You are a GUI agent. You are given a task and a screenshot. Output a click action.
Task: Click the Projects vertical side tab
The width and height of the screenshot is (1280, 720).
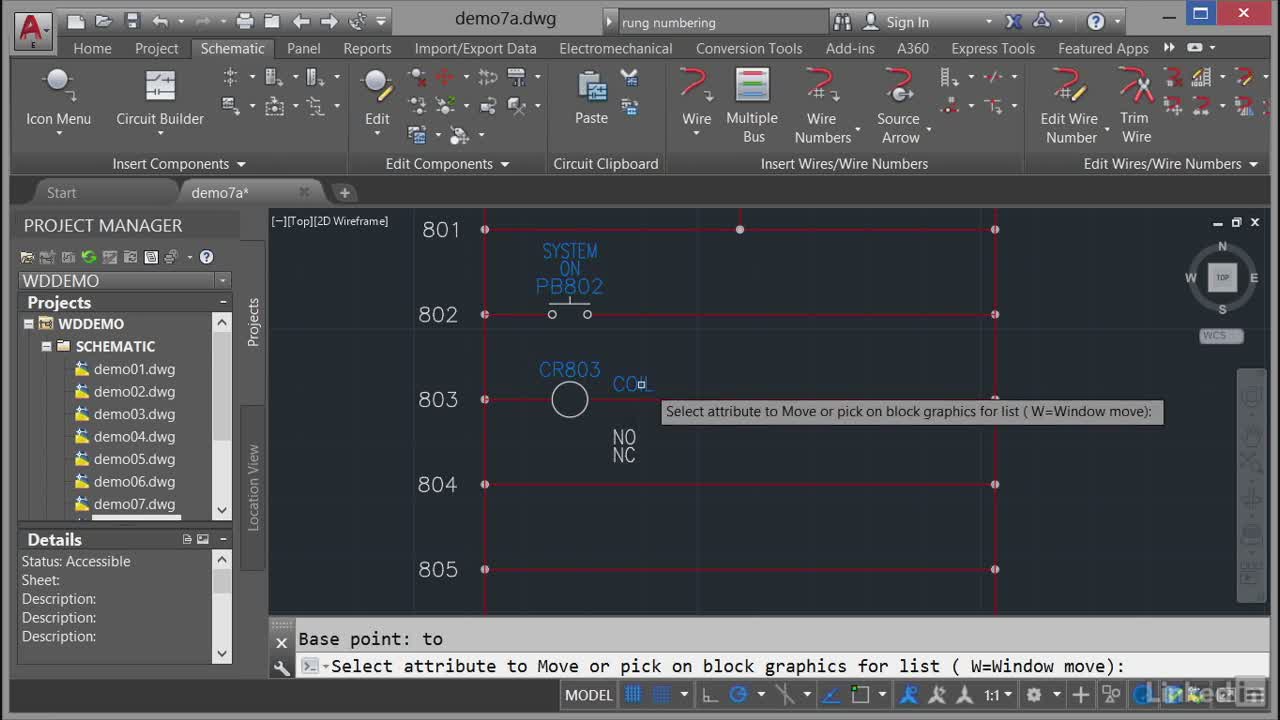[253, 322]
